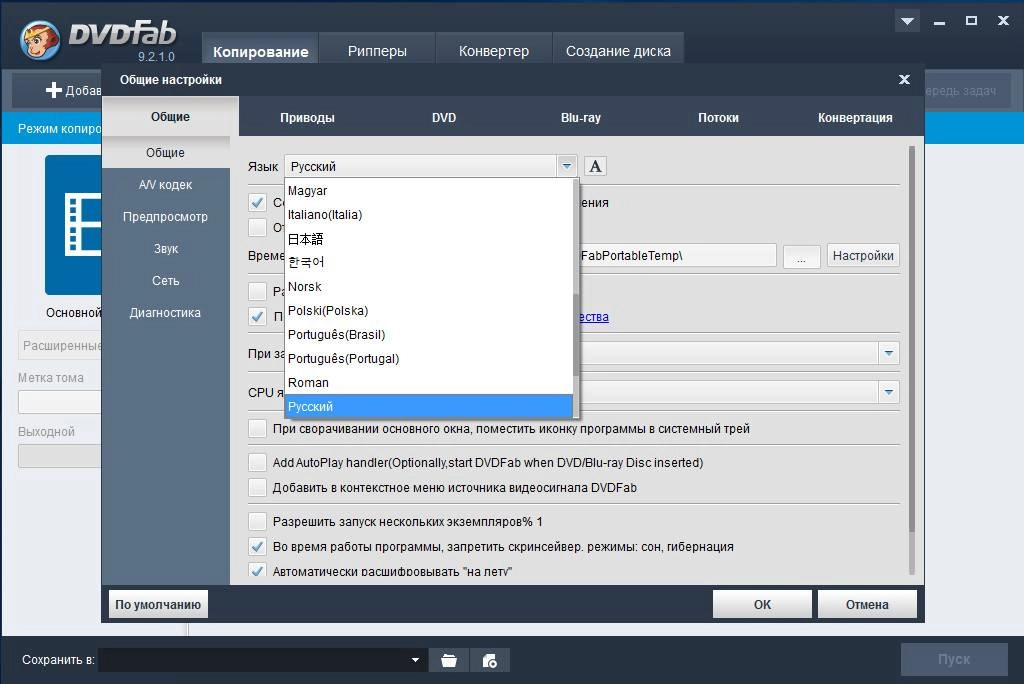Click the language list scrollbar thumb
Screen dimensions: 1024x684
coord(575,335)
